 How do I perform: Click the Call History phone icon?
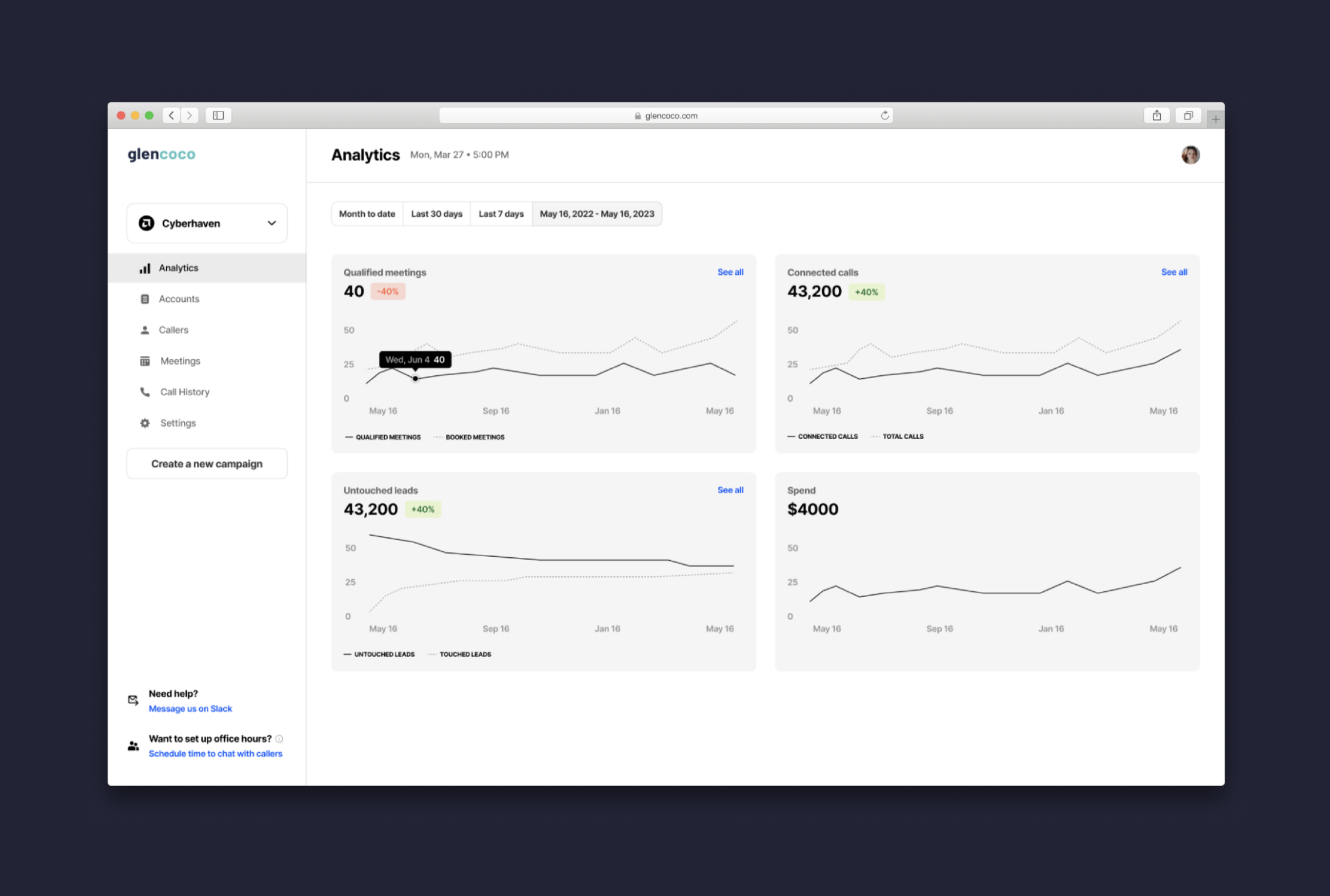coord(145,392)
